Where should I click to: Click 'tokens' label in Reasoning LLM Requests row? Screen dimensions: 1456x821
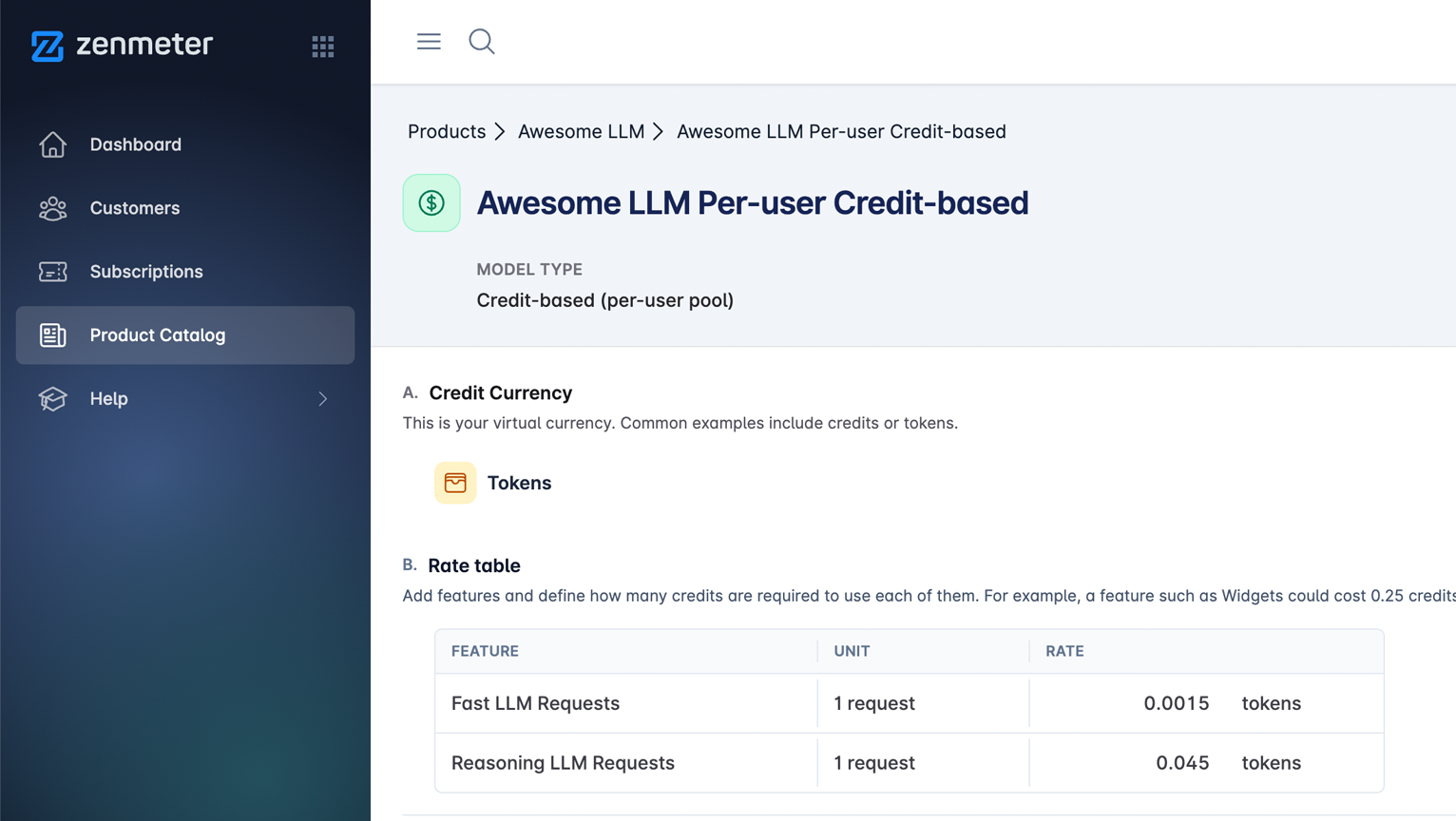click(1272, 763)
